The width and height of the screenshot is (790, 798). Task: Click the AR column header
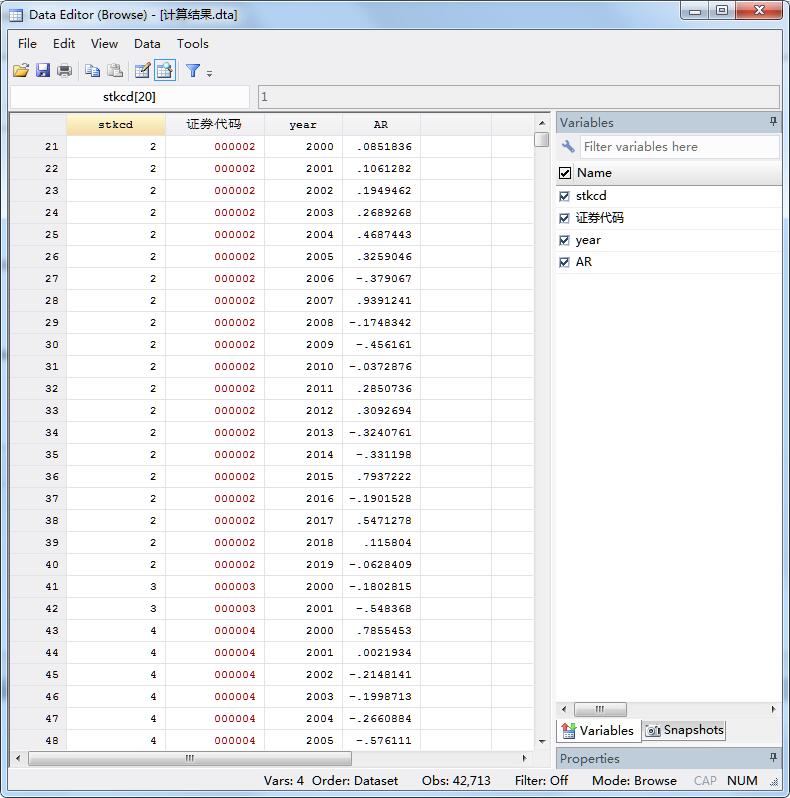pos(381,125)
